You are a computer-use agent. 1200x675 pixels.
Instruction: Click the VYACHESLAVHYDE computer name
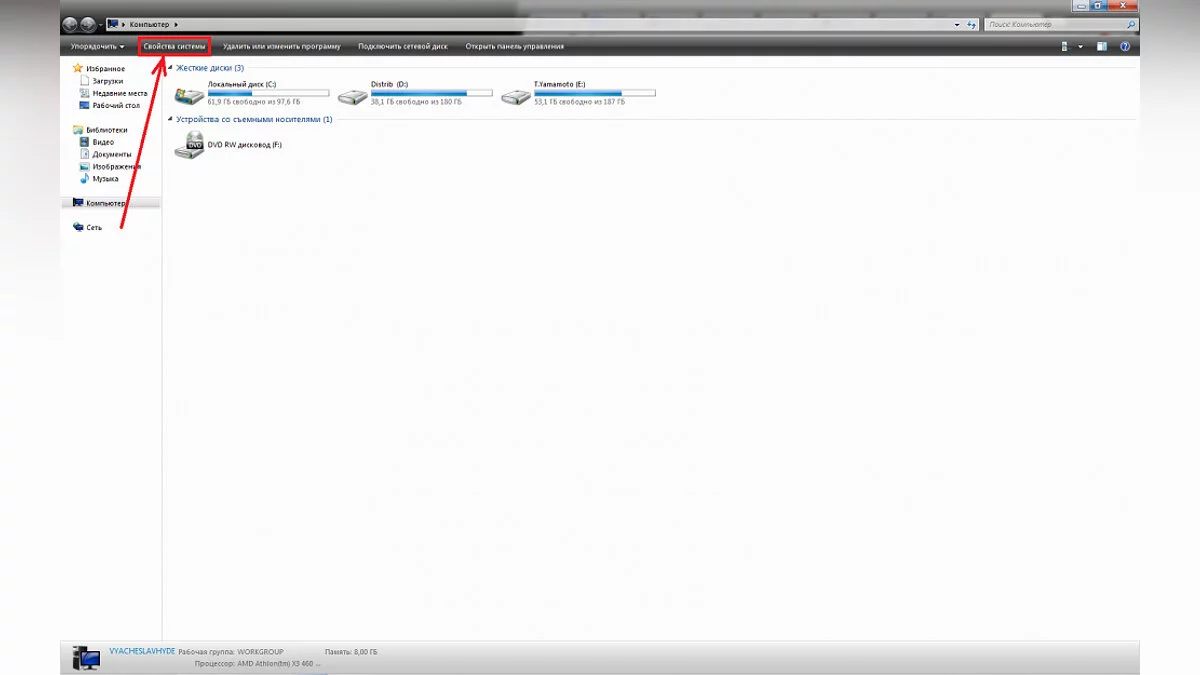(x=141, y=651)
